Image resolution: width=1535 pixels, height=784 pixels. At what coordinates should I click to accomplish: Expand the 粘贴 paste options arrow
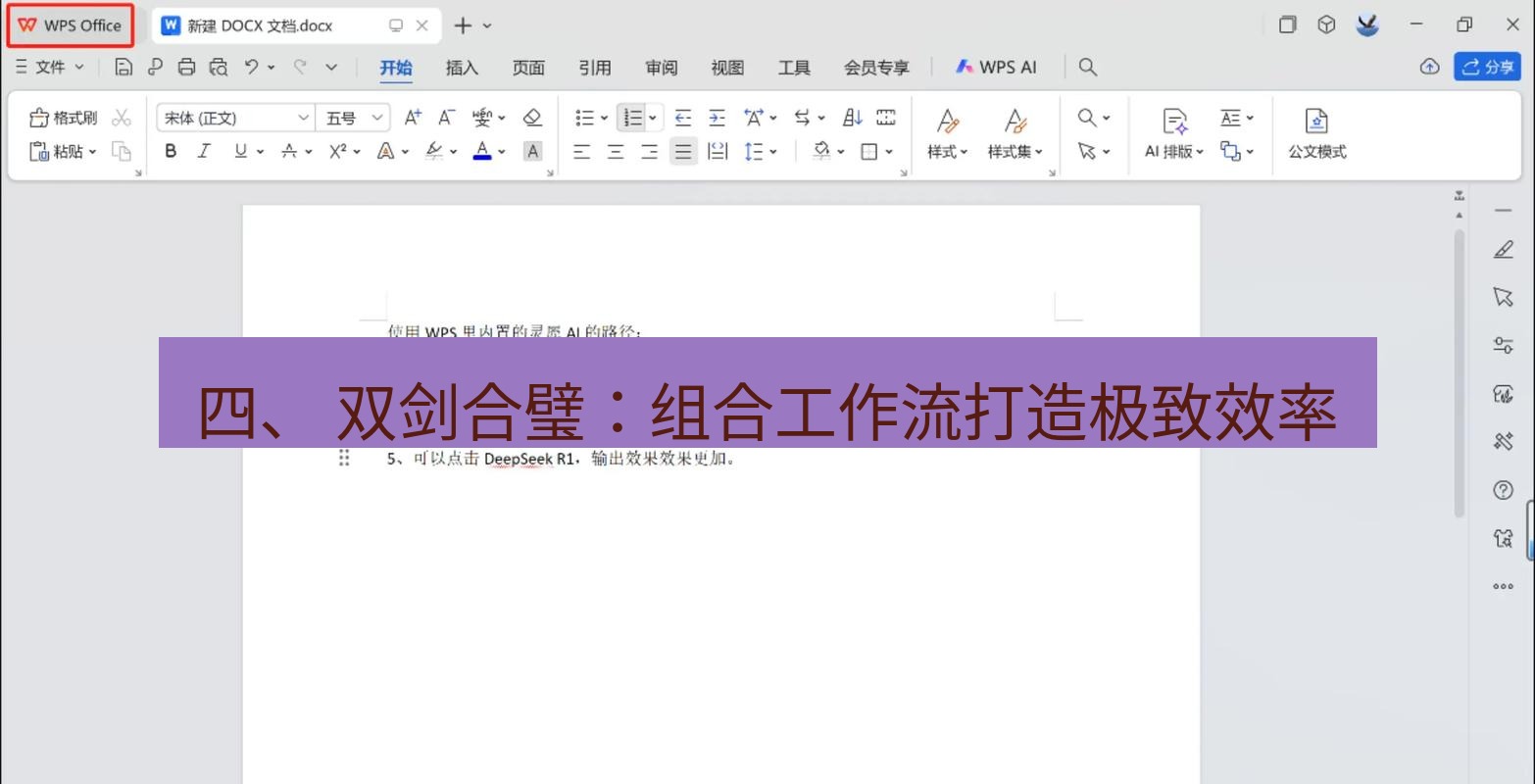point(92,151)
